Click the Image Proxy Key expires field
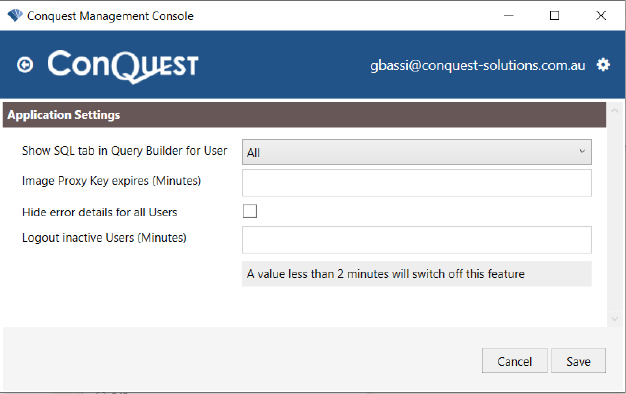 [x=417, y=183]
